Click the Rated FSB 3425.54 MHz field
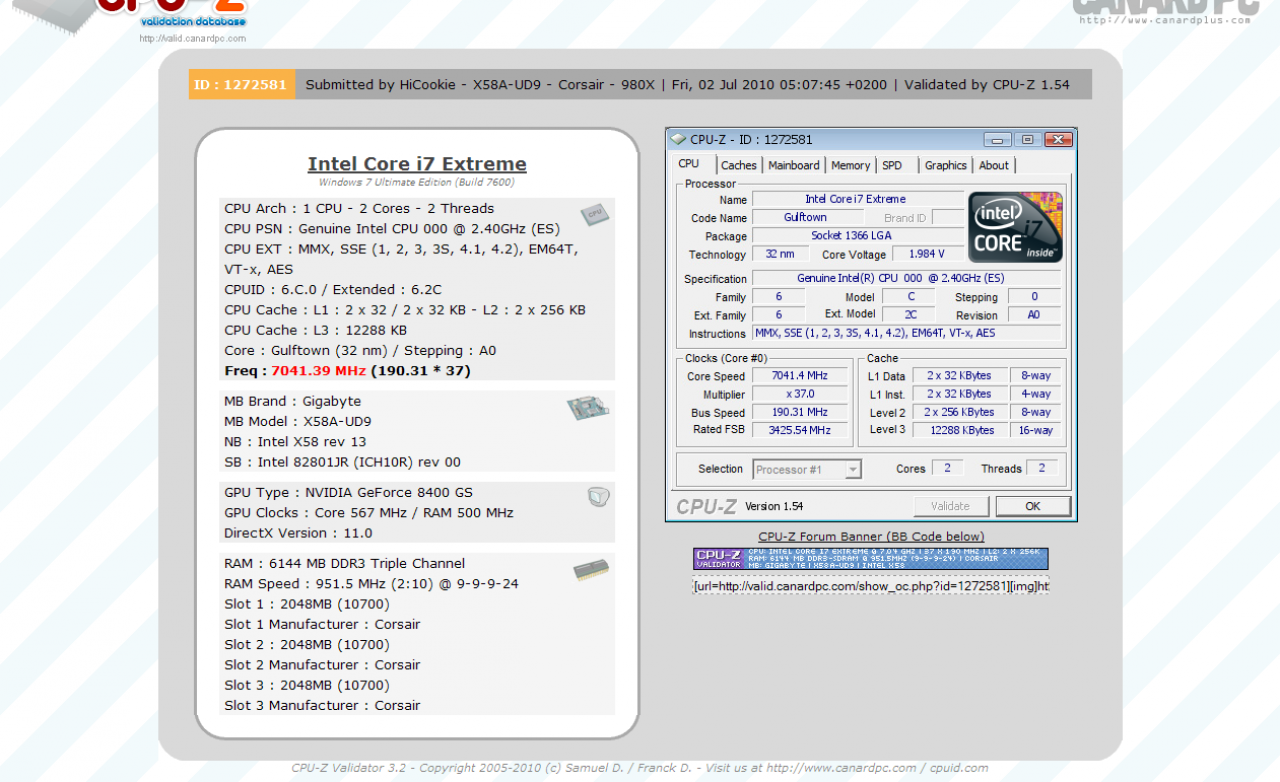 click(800, 430)
